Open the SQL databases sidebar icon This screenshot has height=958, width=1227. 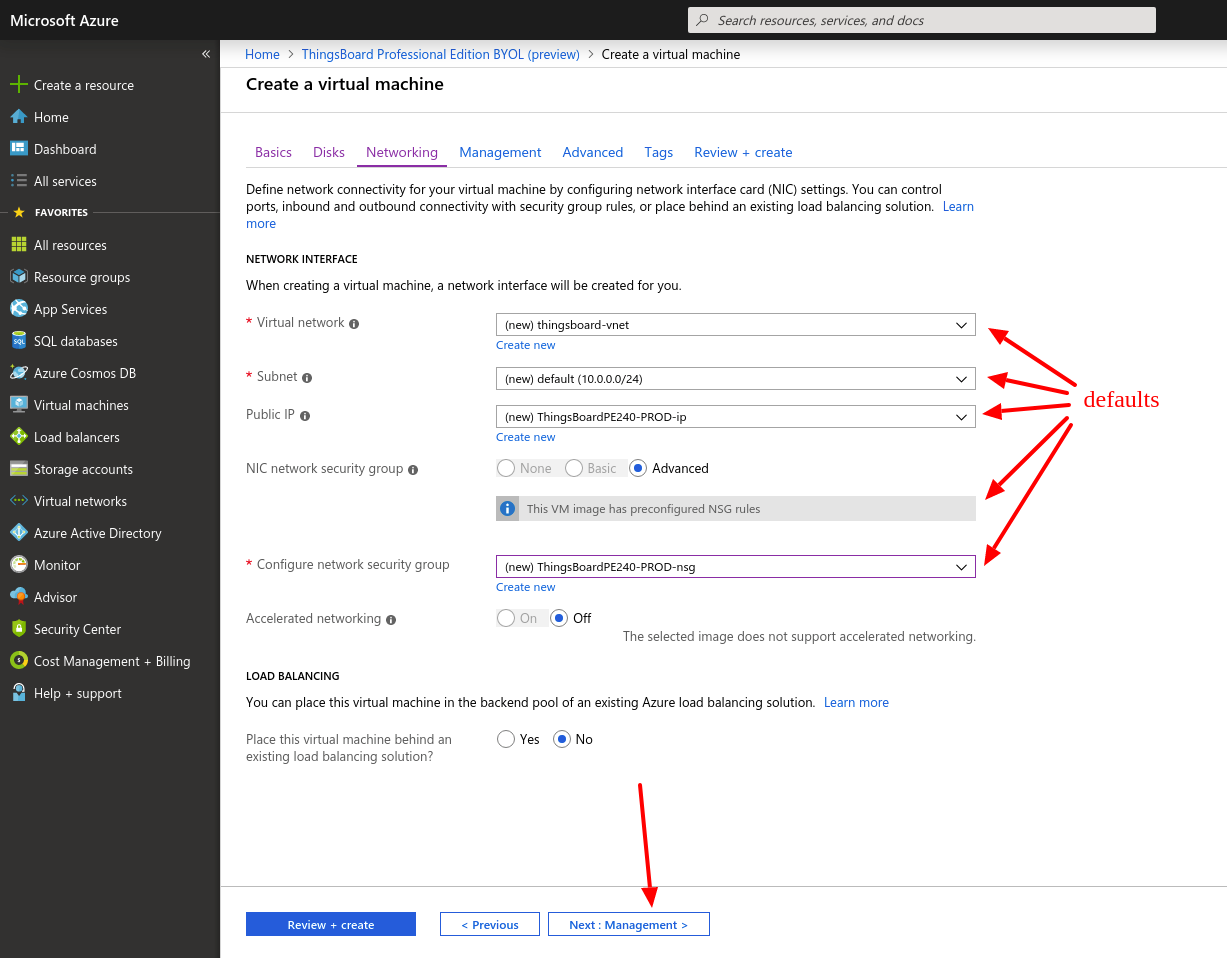[x=18, y=341]
